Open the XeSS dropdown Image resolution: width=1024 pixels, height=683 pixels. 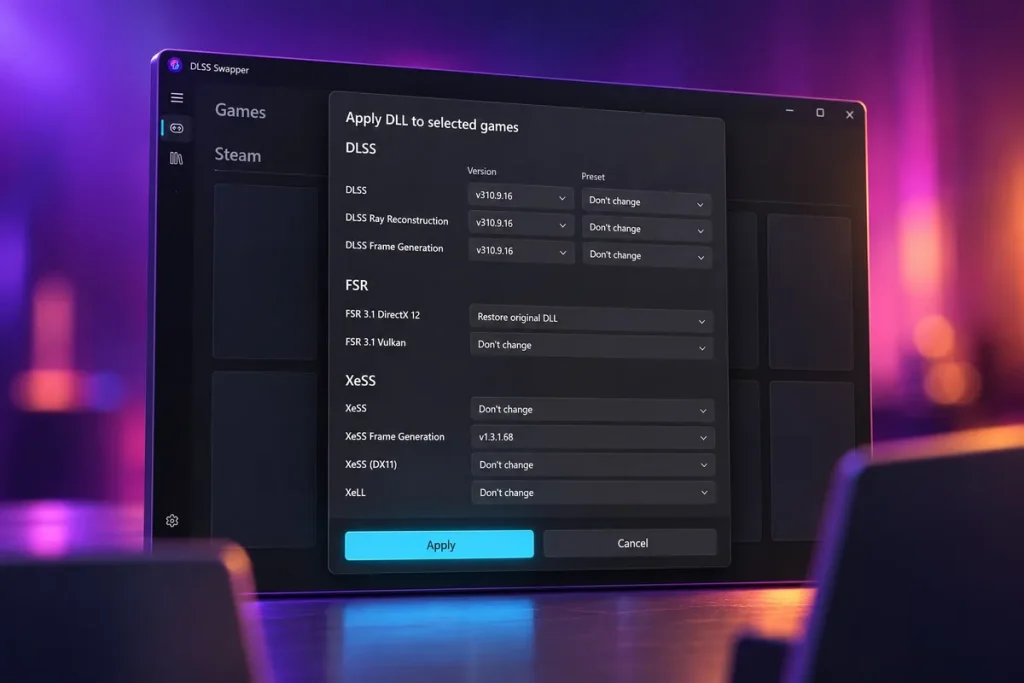pos(592,409)
